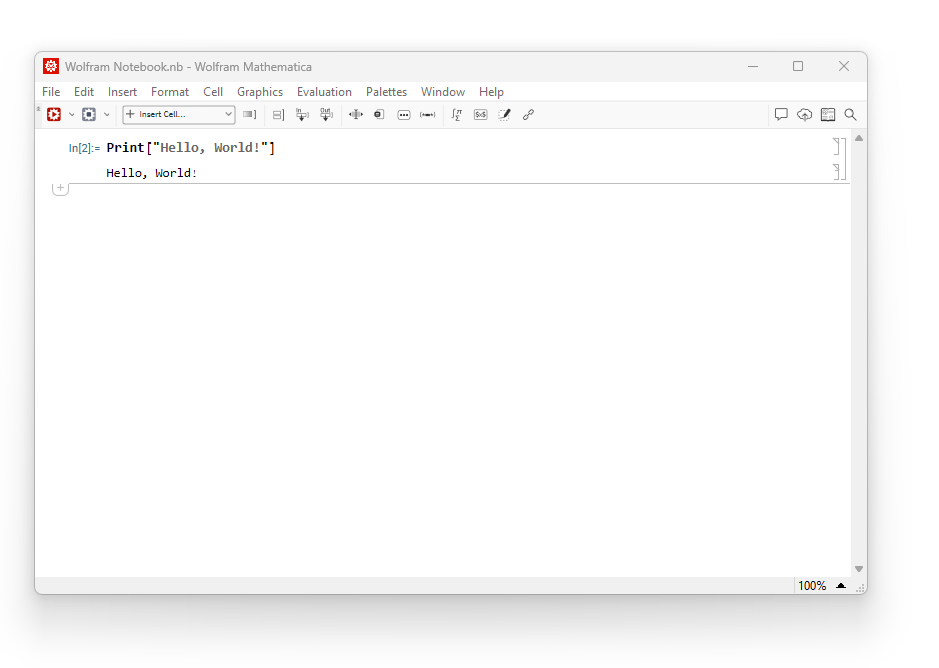This screenshot has height=668, width=939.
Task: Open the Graphics menu
Action: (259, 92)
